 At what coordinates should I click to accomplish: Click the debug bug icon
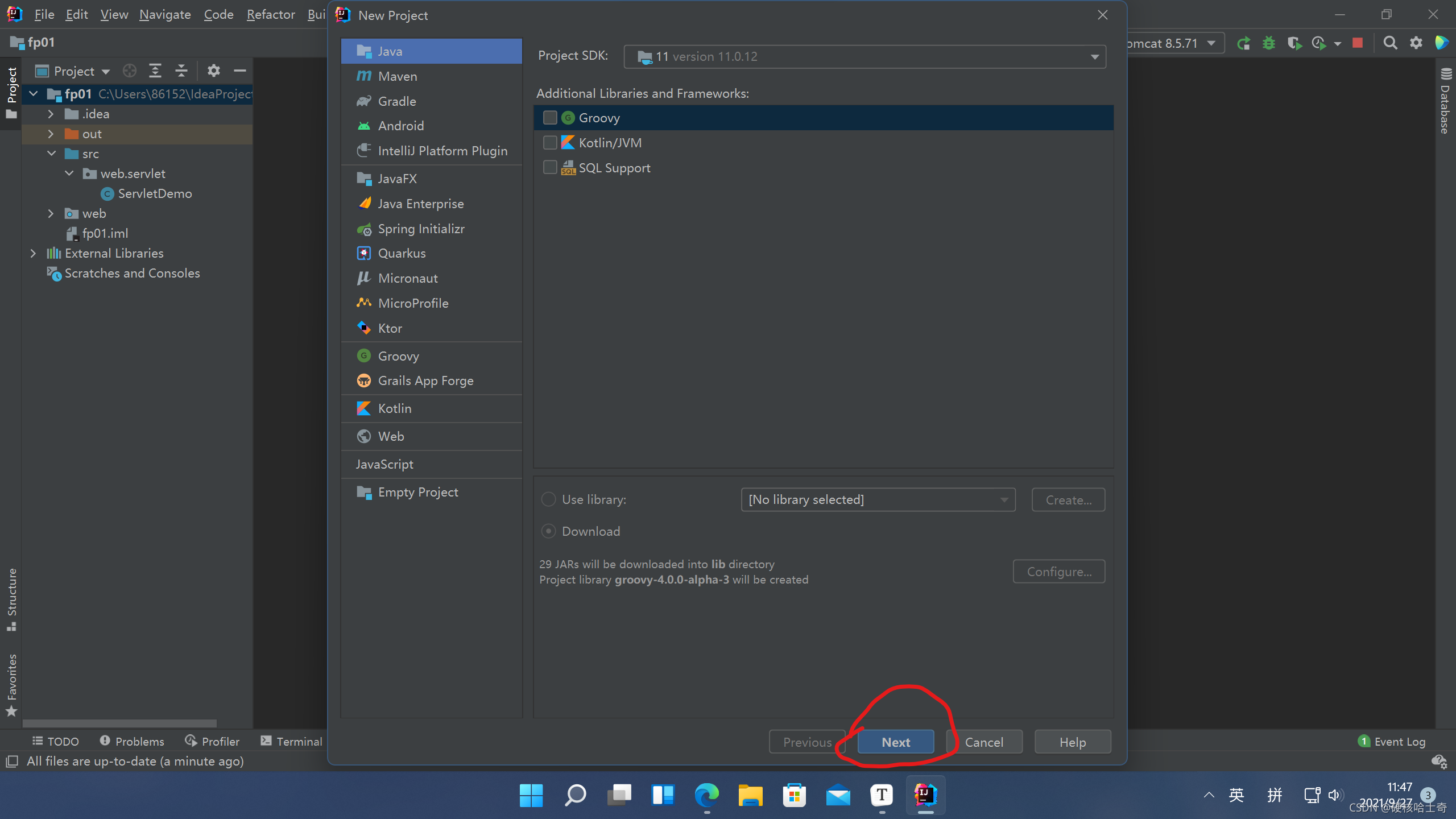pos(1269,43)
